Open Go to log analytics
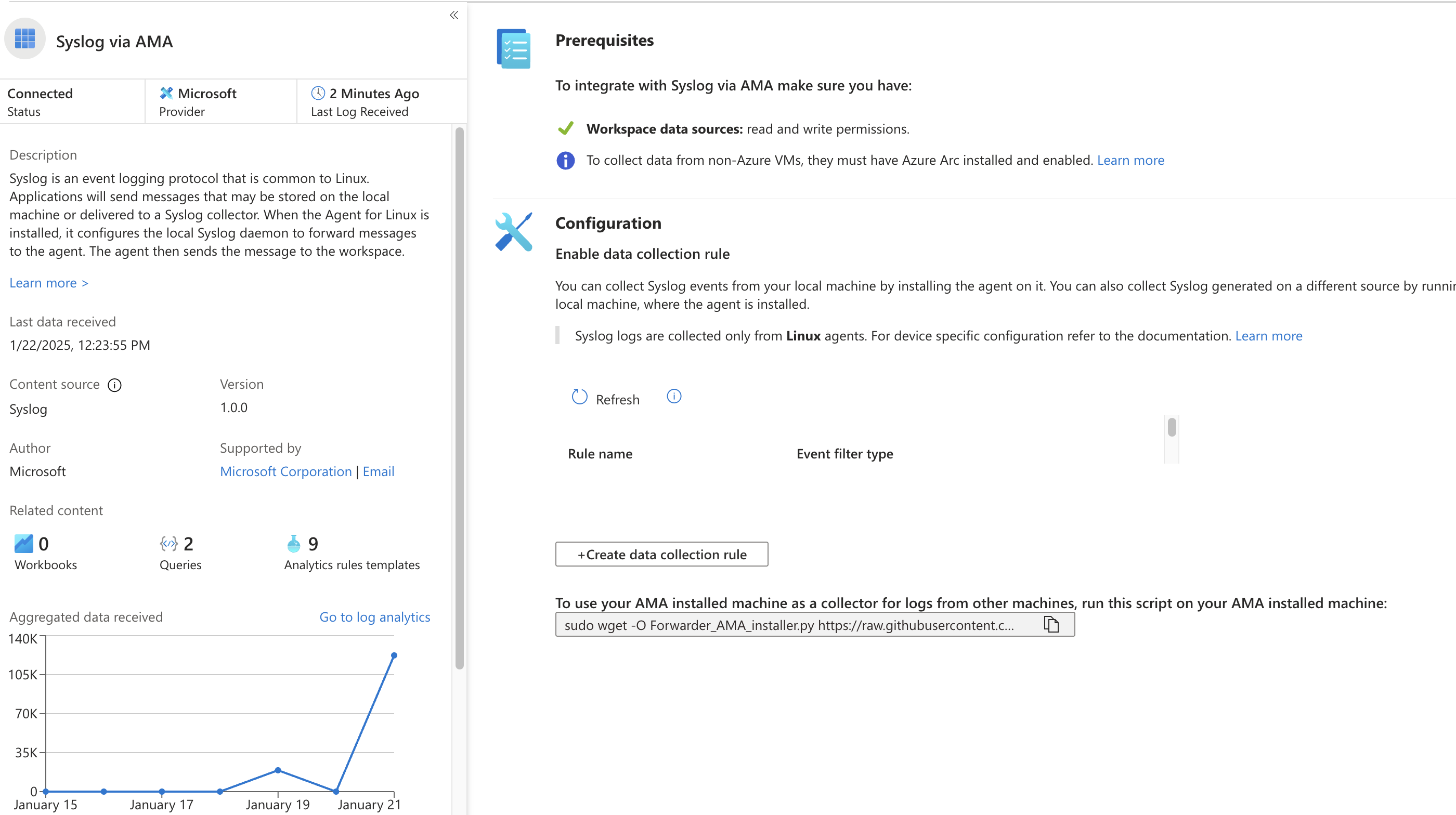Screen dimensions: 1456x815 [x=375, y=617]
